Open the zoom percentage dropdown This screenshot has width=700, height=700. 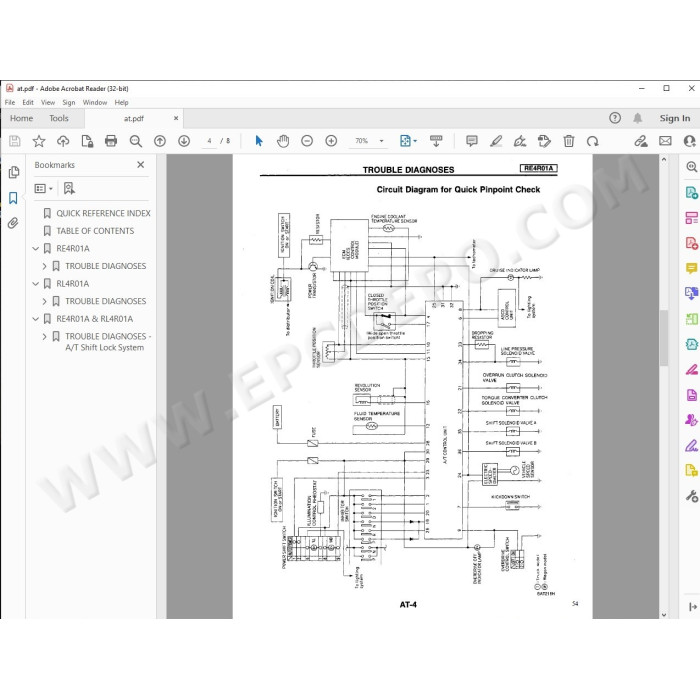pos(382,141)
